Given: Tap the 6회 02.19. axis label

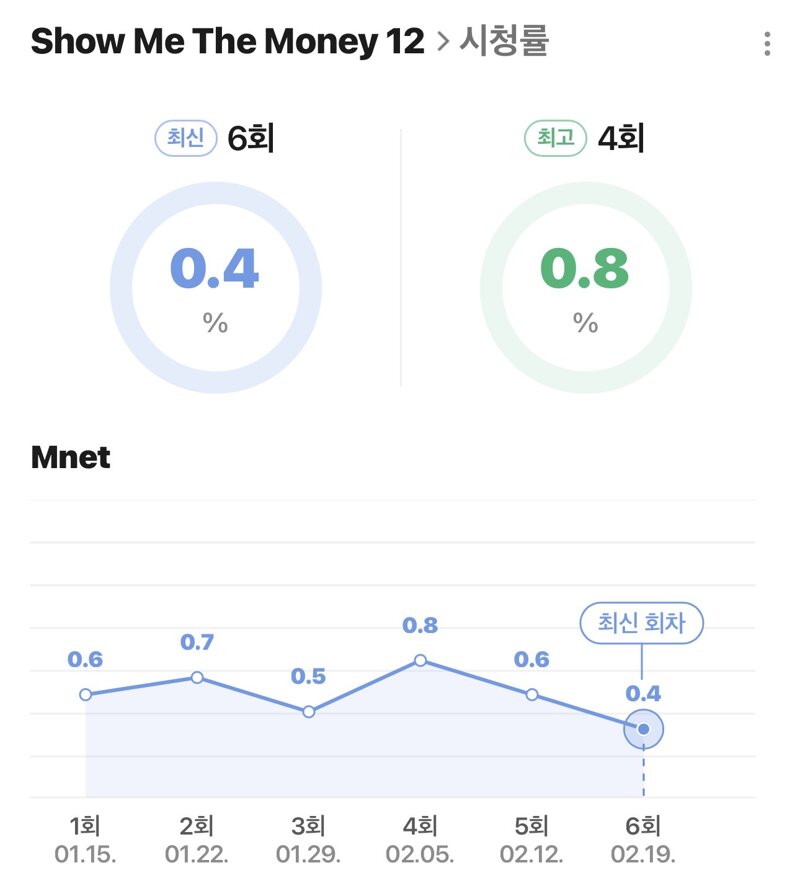Looking at the screenshot, I should pos(644,839).
